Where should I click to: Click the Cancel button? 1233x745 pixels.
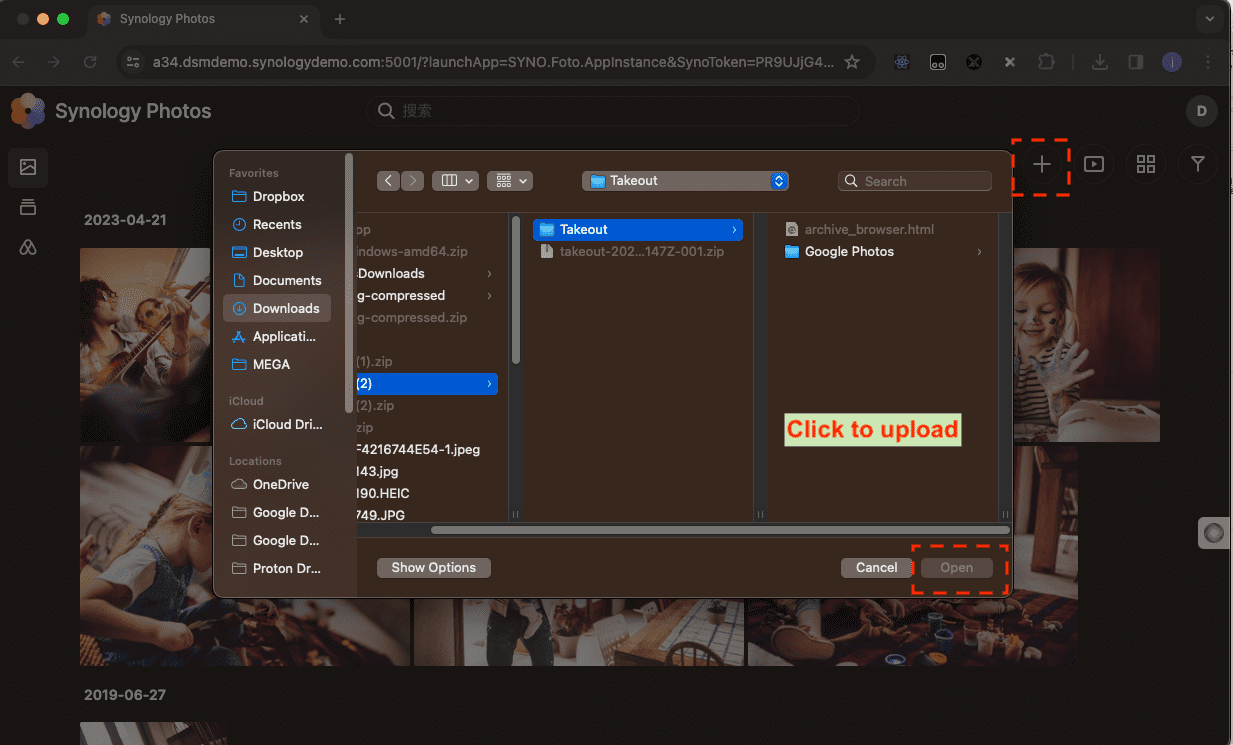pyautogui.click(x=877, y=568)
